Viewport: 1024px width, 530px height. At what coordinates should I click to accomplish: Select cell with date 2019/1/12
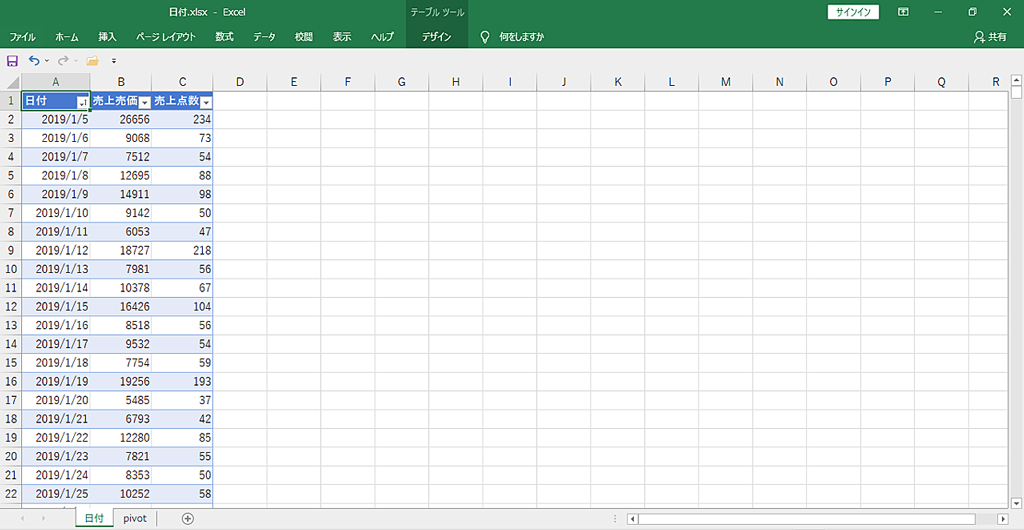(x=56, y=251)
